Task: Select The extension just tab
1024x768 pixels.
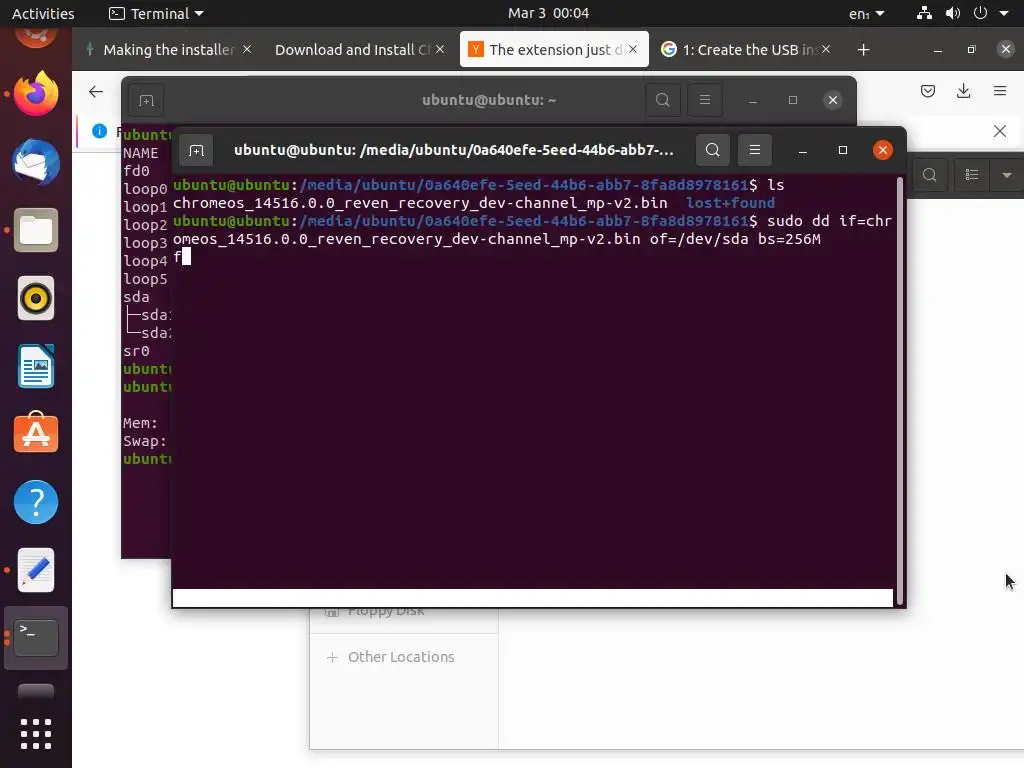Action: point(554,50)
